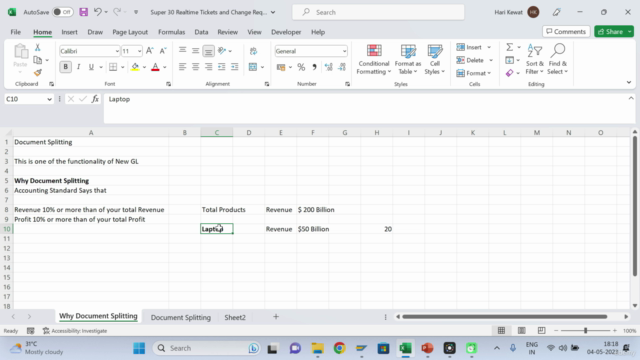This screenshot has width=640, height=360.
Task: Click the Page Layout view icon
Action: (522, 330)
